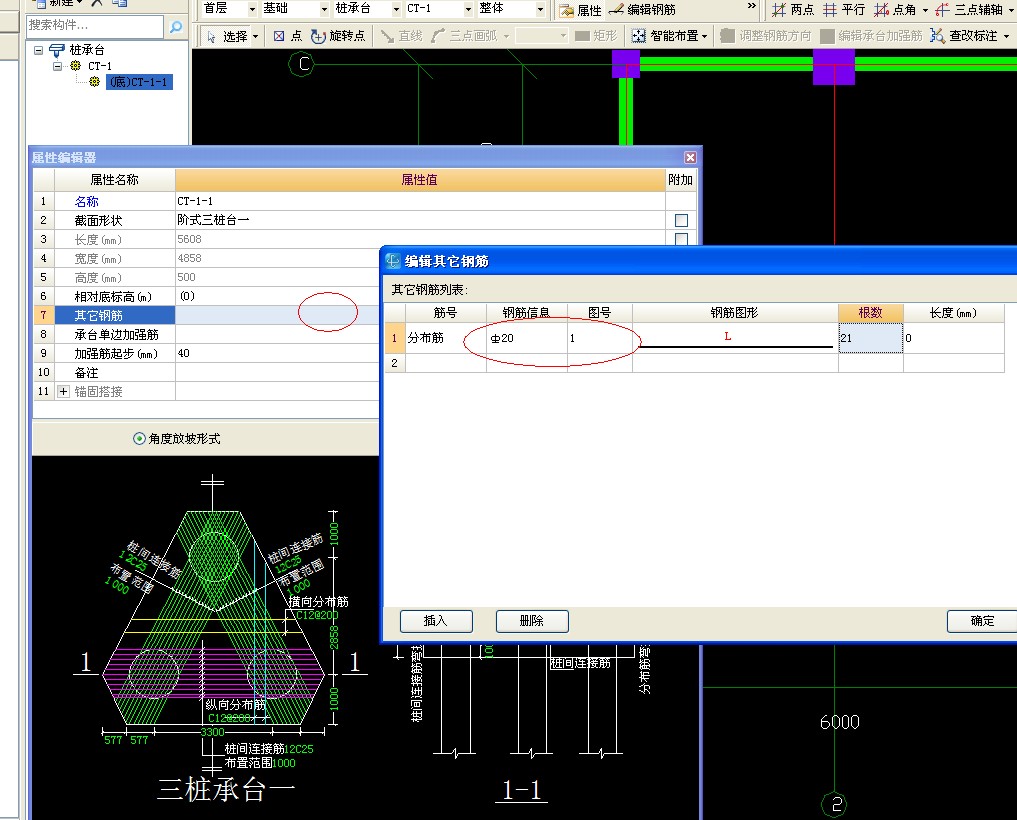The height and width of the screenshot is (820, 1017).
Task: Collapse the 桩承台 tree node
Action: click(39, 50)
